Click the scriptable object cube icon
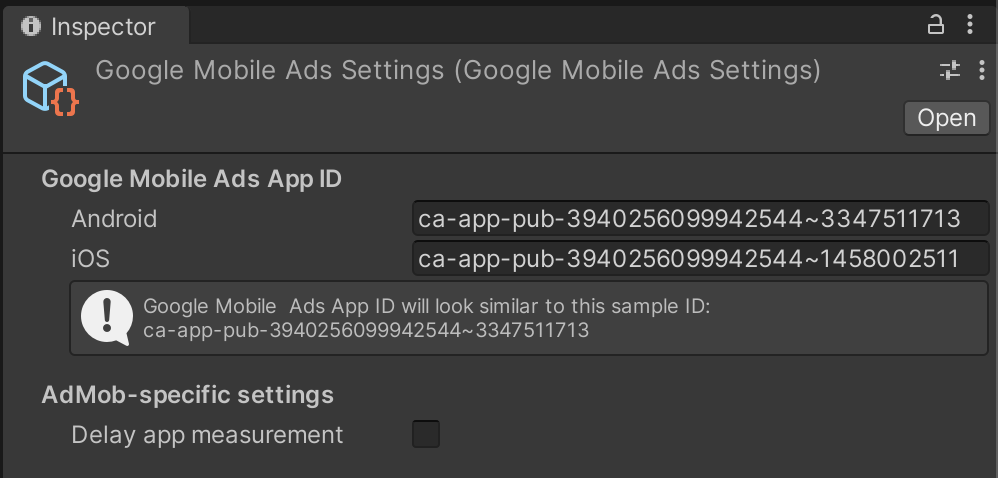This screenshot has height=478, width=998. point(51,88)
